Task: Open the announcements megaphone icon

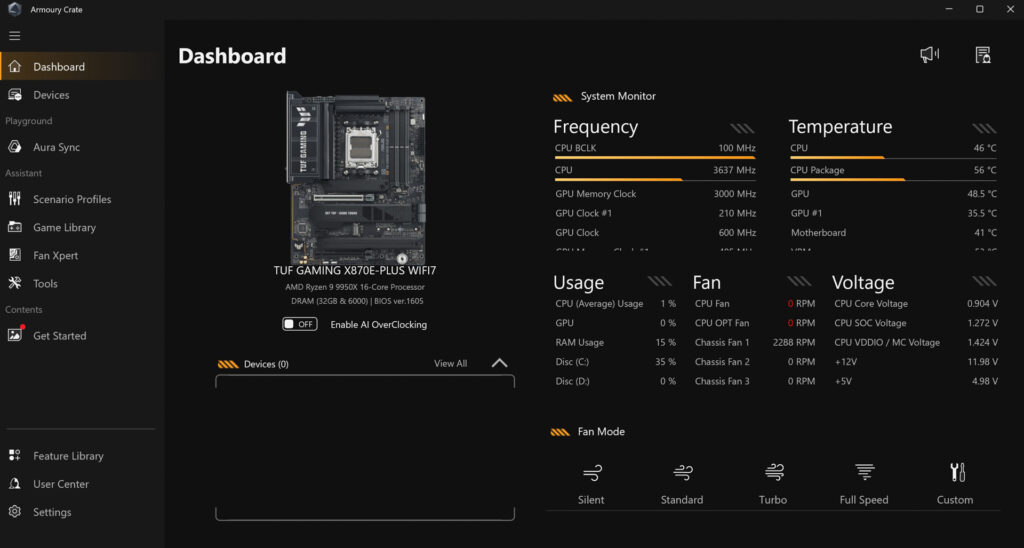Action: (x=929, y=55)
